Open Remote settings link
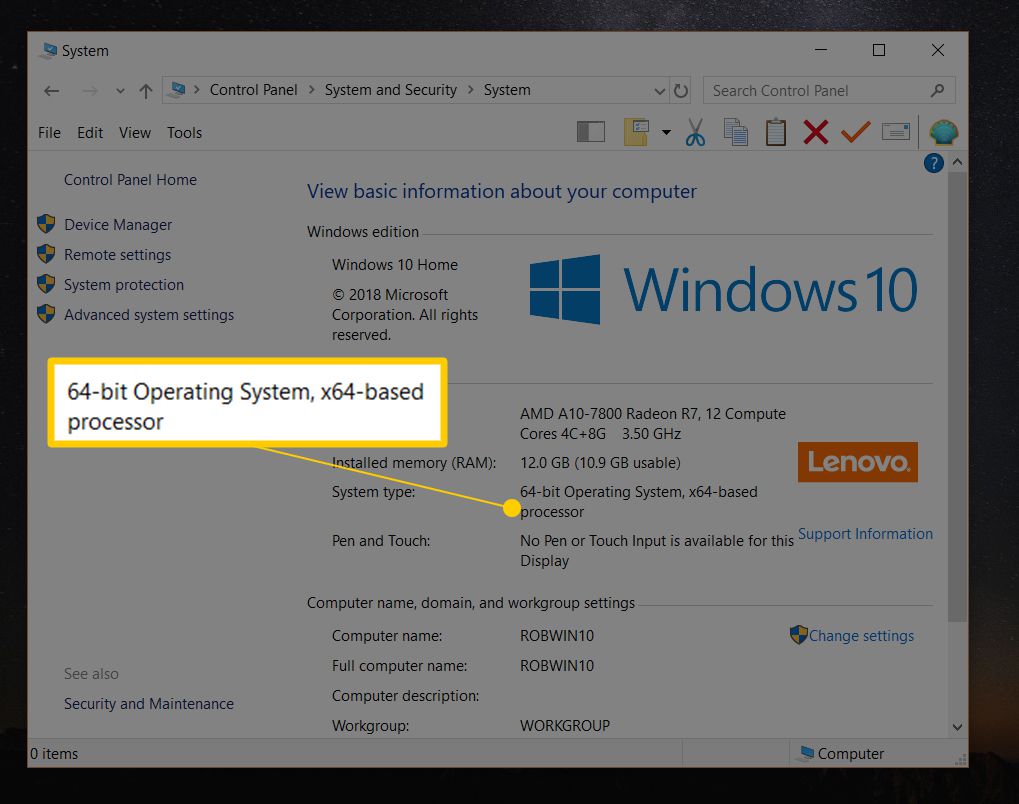 118,254
